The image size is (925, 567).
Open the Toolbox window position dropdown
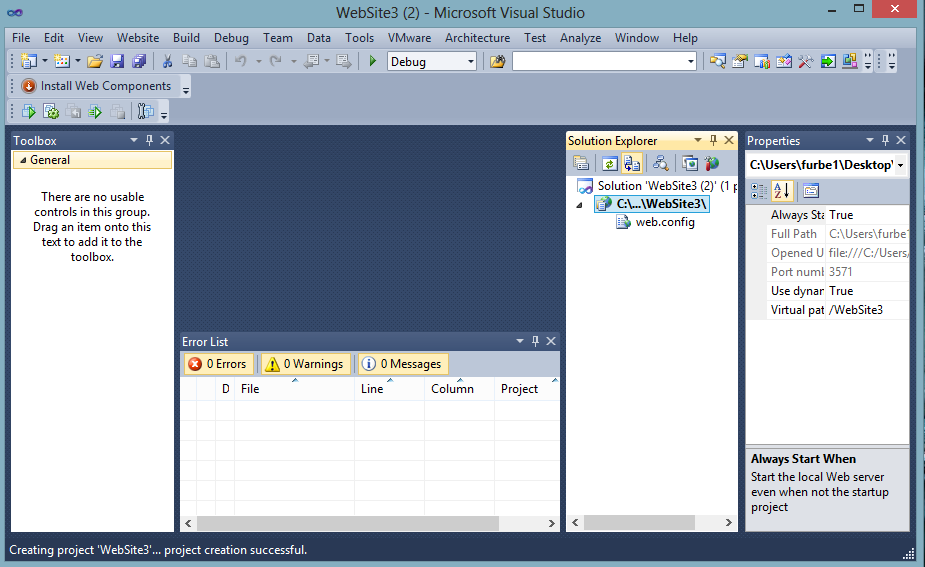point(134,140)
